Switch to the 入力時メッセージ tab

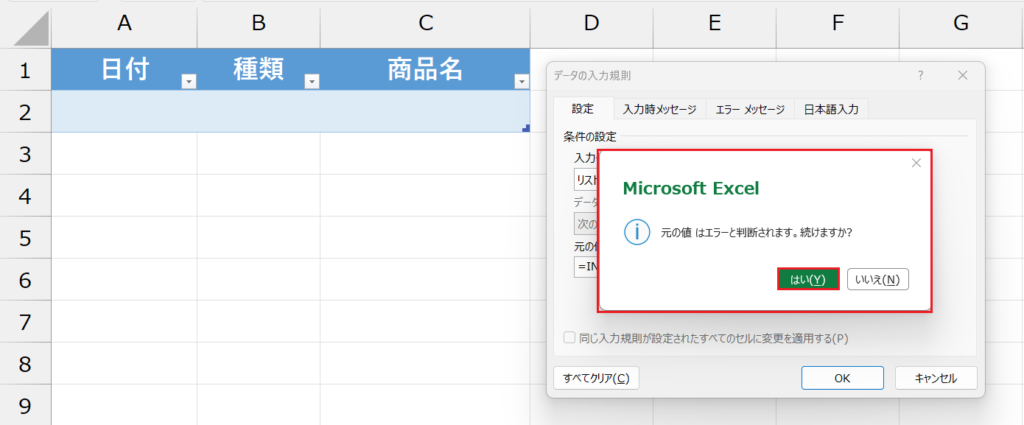pyautogui.click(x=659, y=110)
